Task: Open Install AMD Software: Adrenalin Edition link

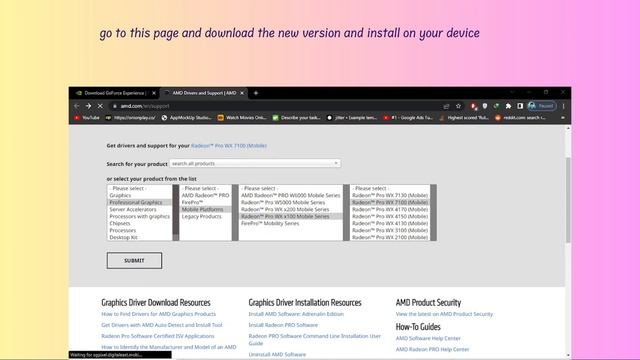Action: tap(296, 314)
